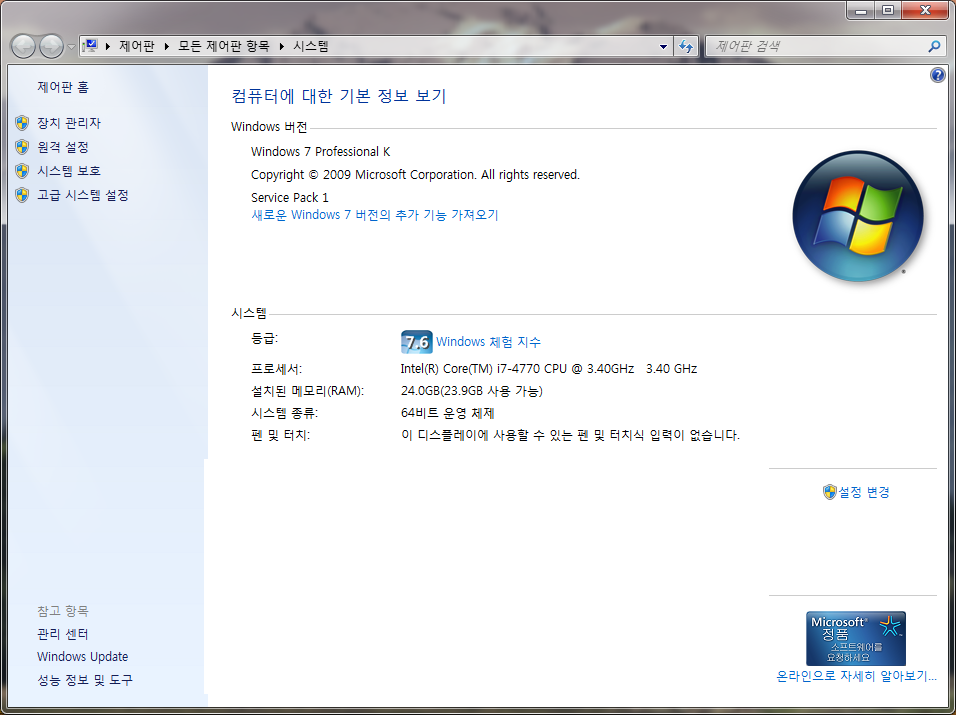The image size is (956, 715).
Task: Click the 펜 및 터치 input status text
Action: click(571, 436)
